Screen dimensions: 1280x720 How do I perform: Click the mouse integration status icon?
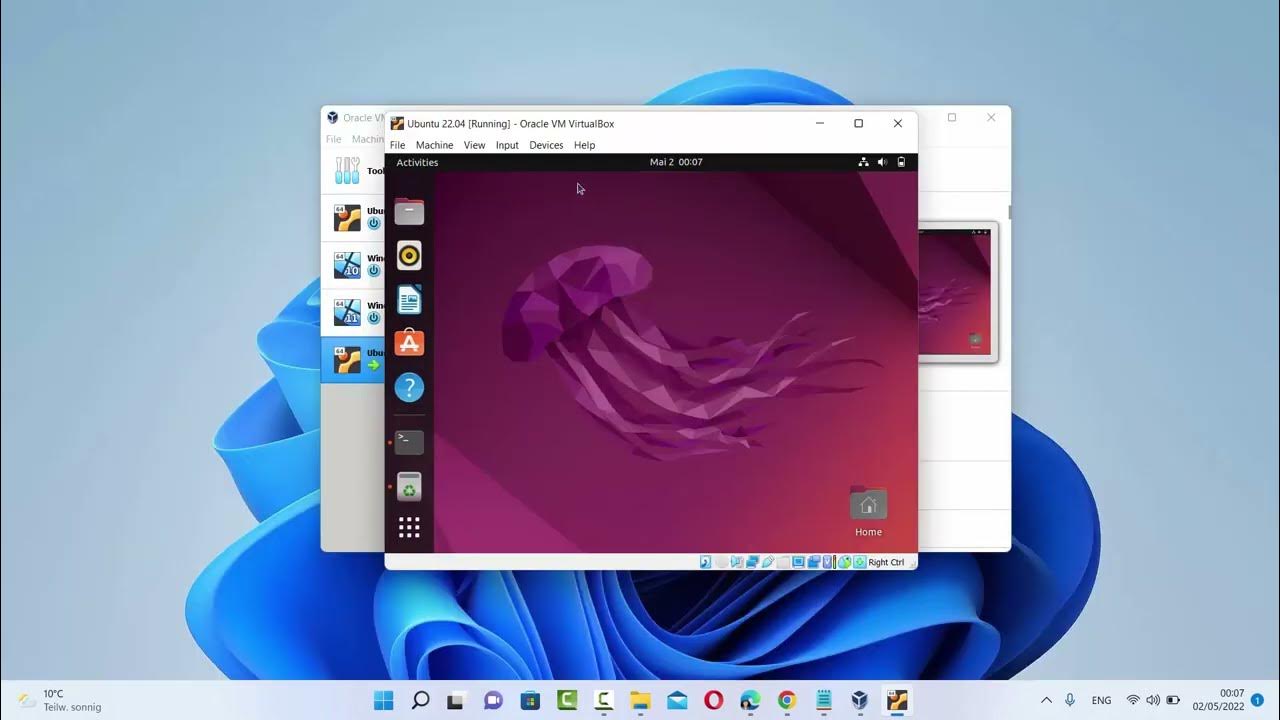tap(844, 562)
